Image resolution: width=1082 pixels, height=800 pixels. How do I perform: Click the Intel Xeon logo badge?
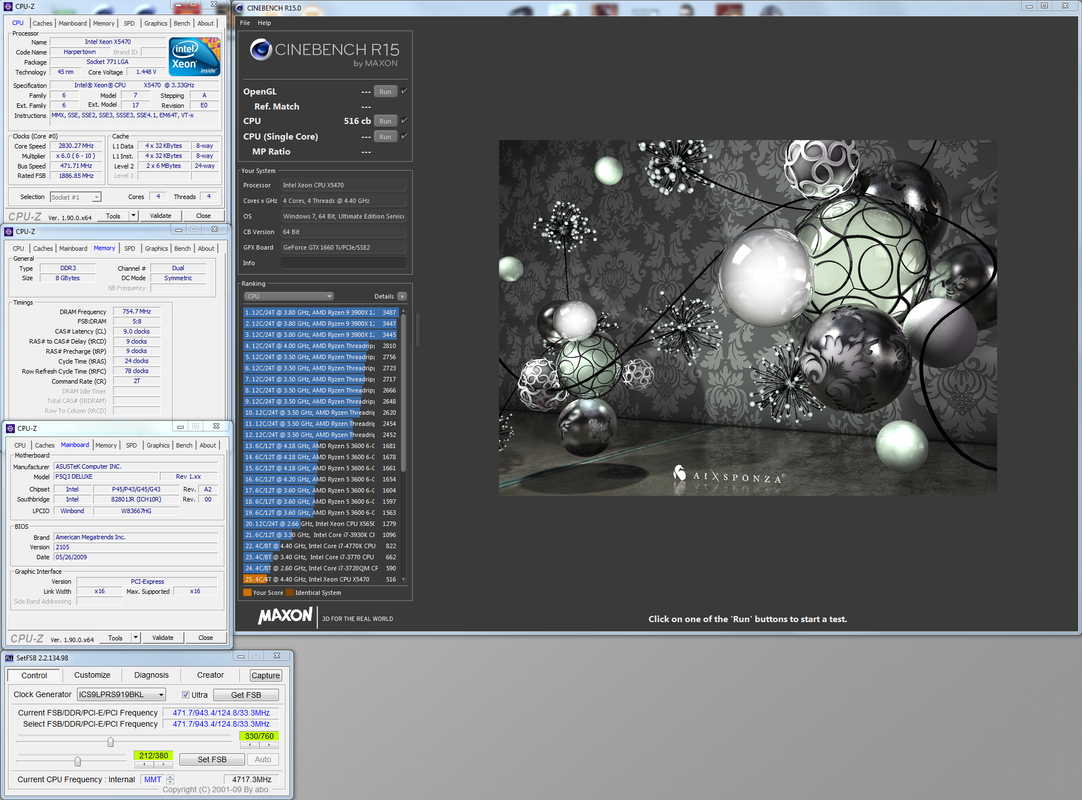click(x=195, y=56)
